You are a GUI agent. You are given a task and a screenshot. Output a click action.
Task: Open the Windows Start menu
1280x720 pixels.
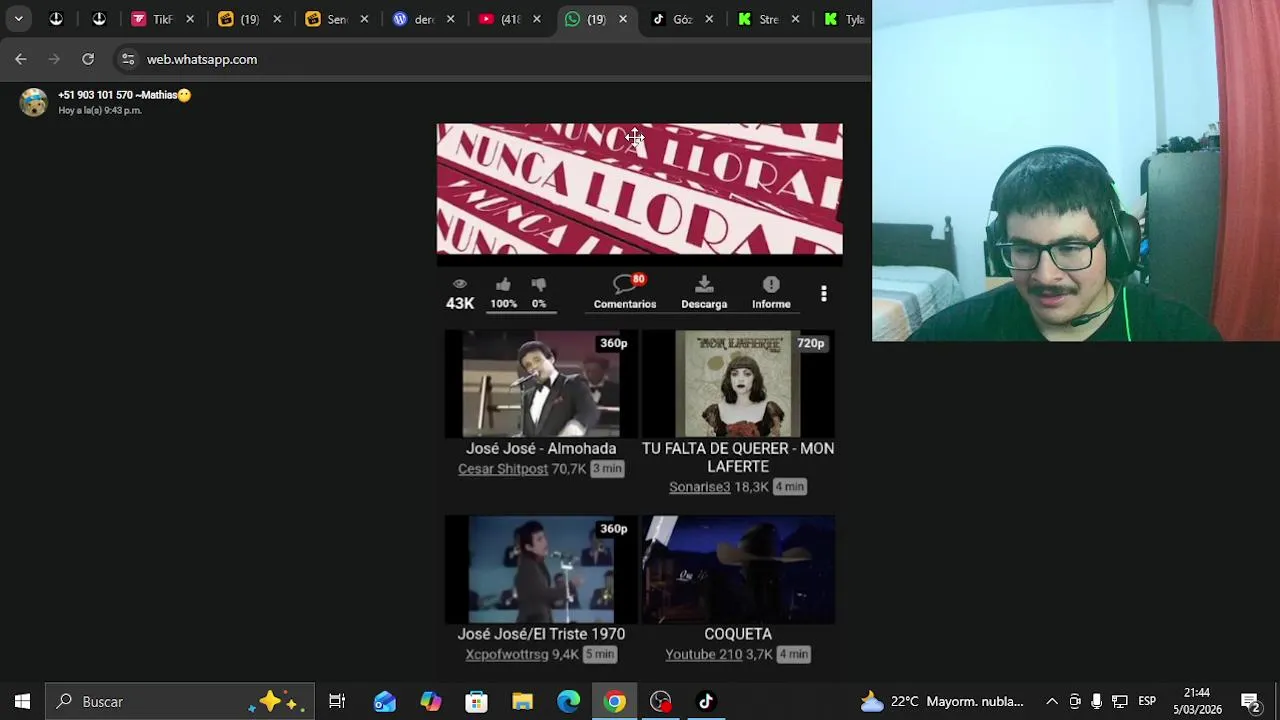point(22,701)
